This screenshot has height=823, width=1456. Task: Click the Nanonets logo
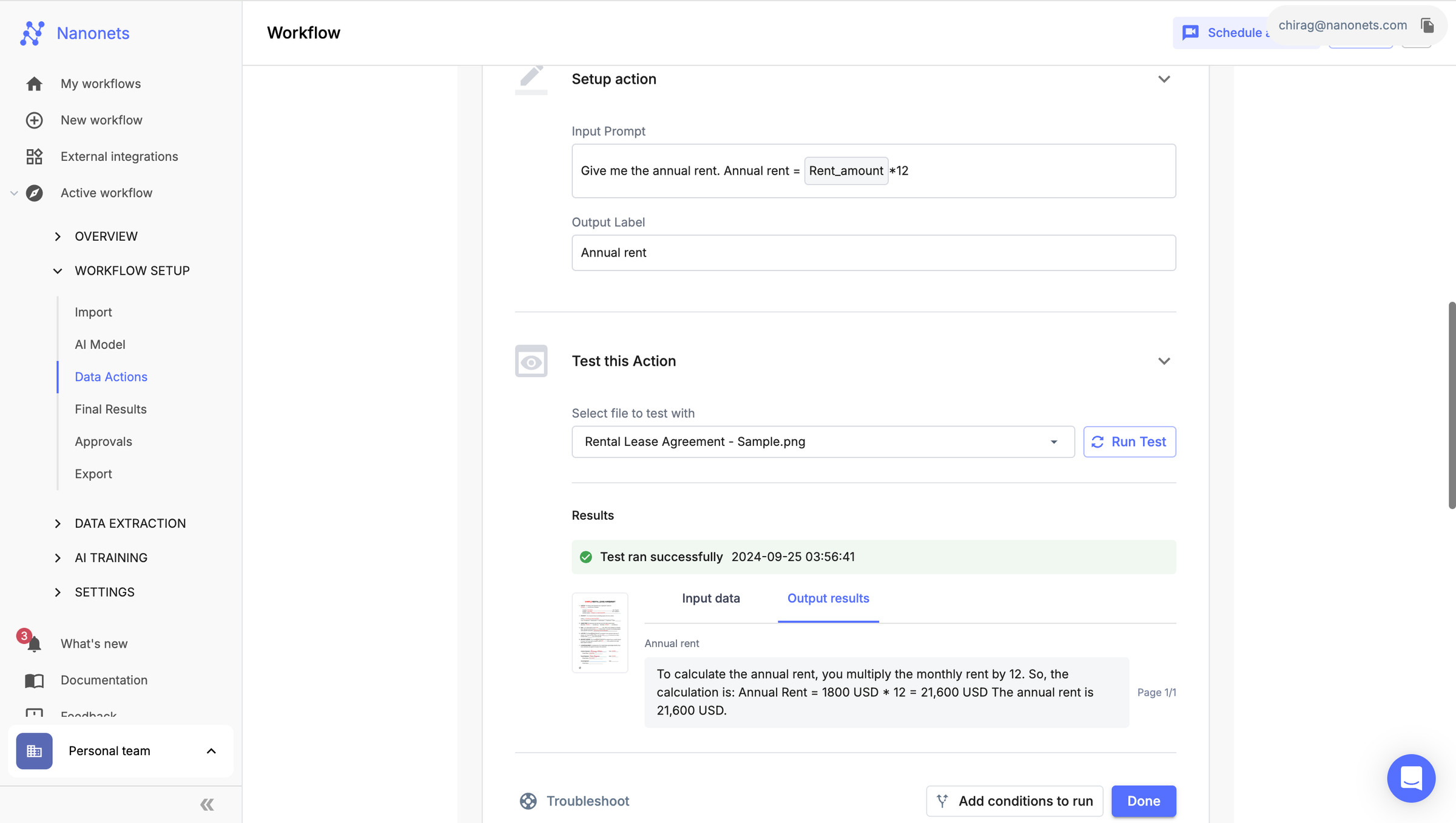32,33
